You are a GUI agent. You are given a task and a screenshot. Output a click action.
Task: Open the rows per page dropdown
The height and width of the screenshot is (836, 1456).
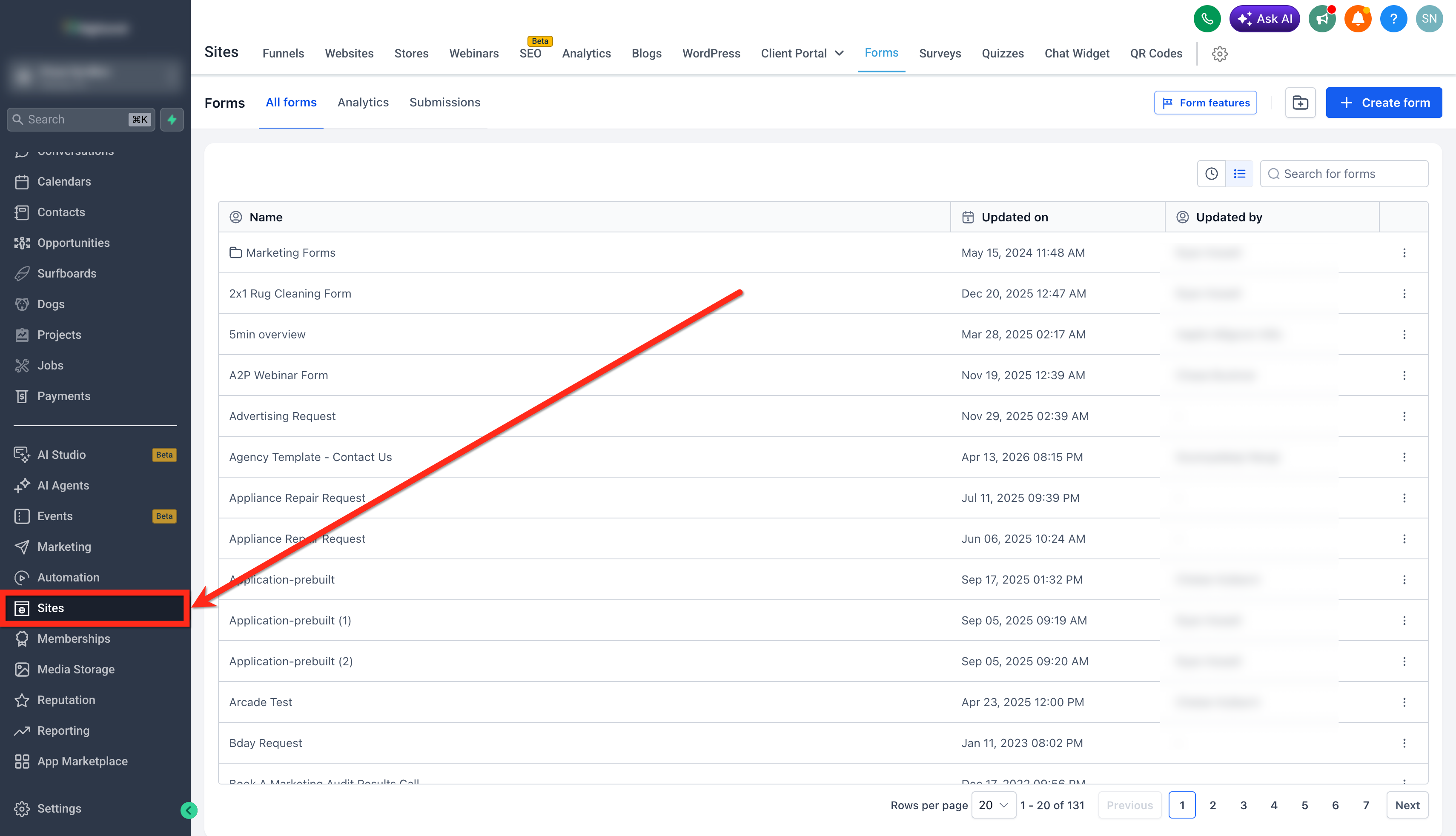click(x=993, y=805)
